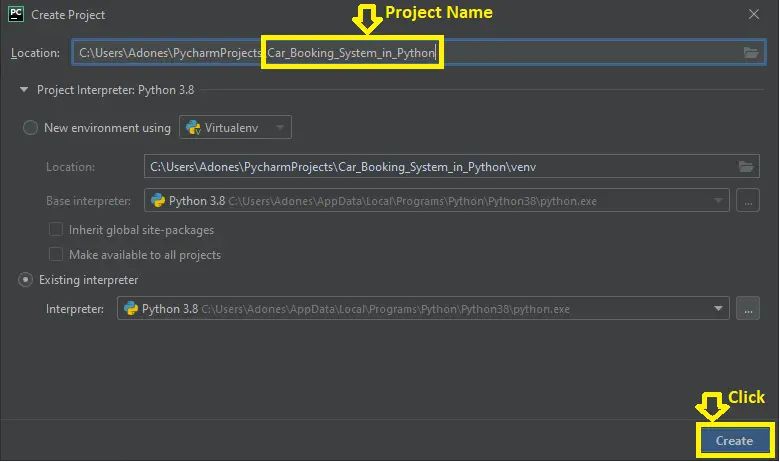Click the PyCharm logo icon in title bar
This screenshot has width=780, height=462.
pos(16,14)
